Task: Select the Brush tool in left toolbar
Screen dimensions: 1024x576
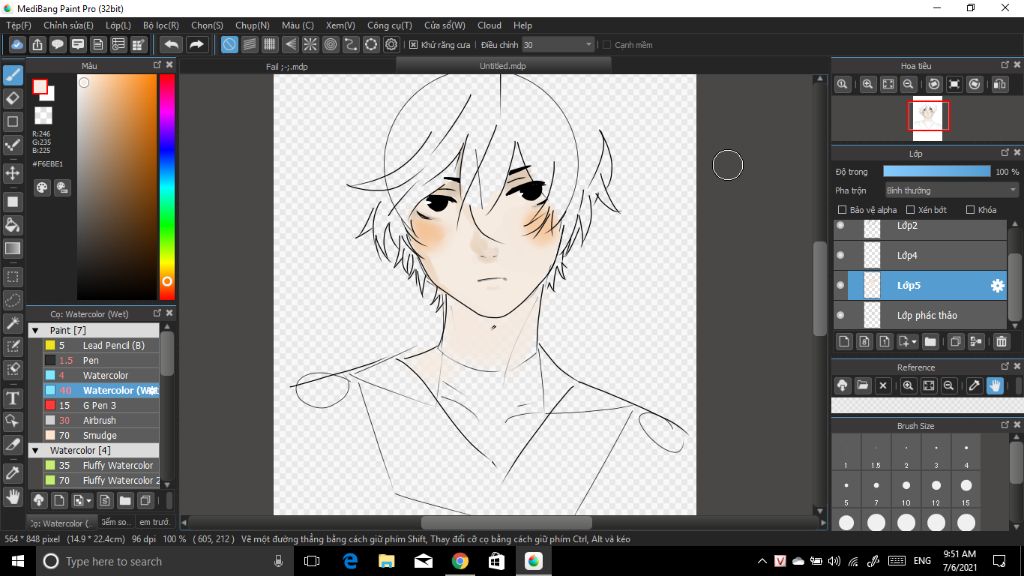Action: coord(12,75)
